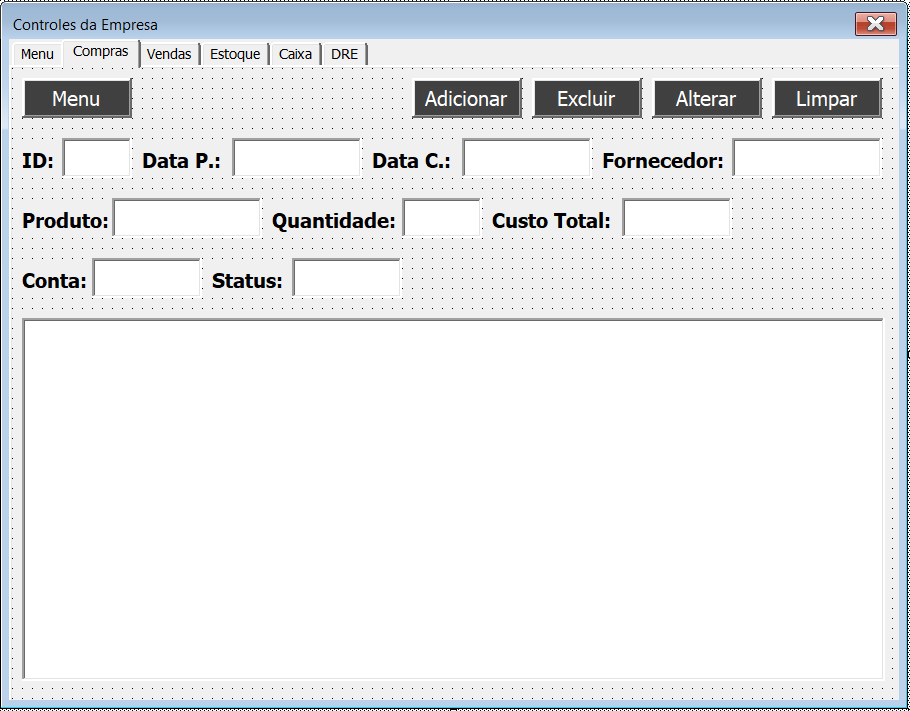Click the Excluir button

[x=587, y=99]
